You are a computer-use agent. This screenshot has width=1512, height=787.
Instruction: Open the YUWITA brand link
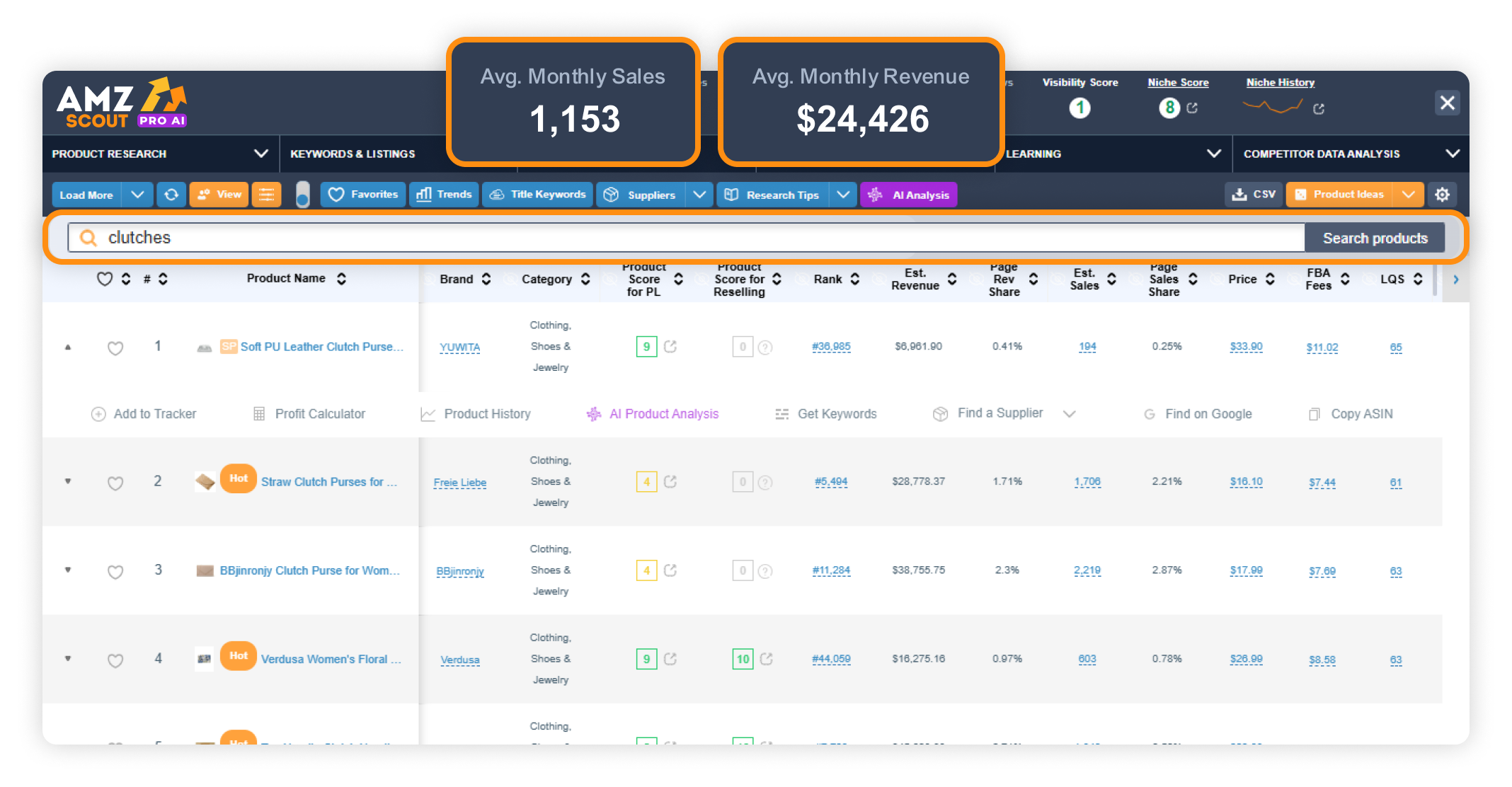click(x=459, y=347)
